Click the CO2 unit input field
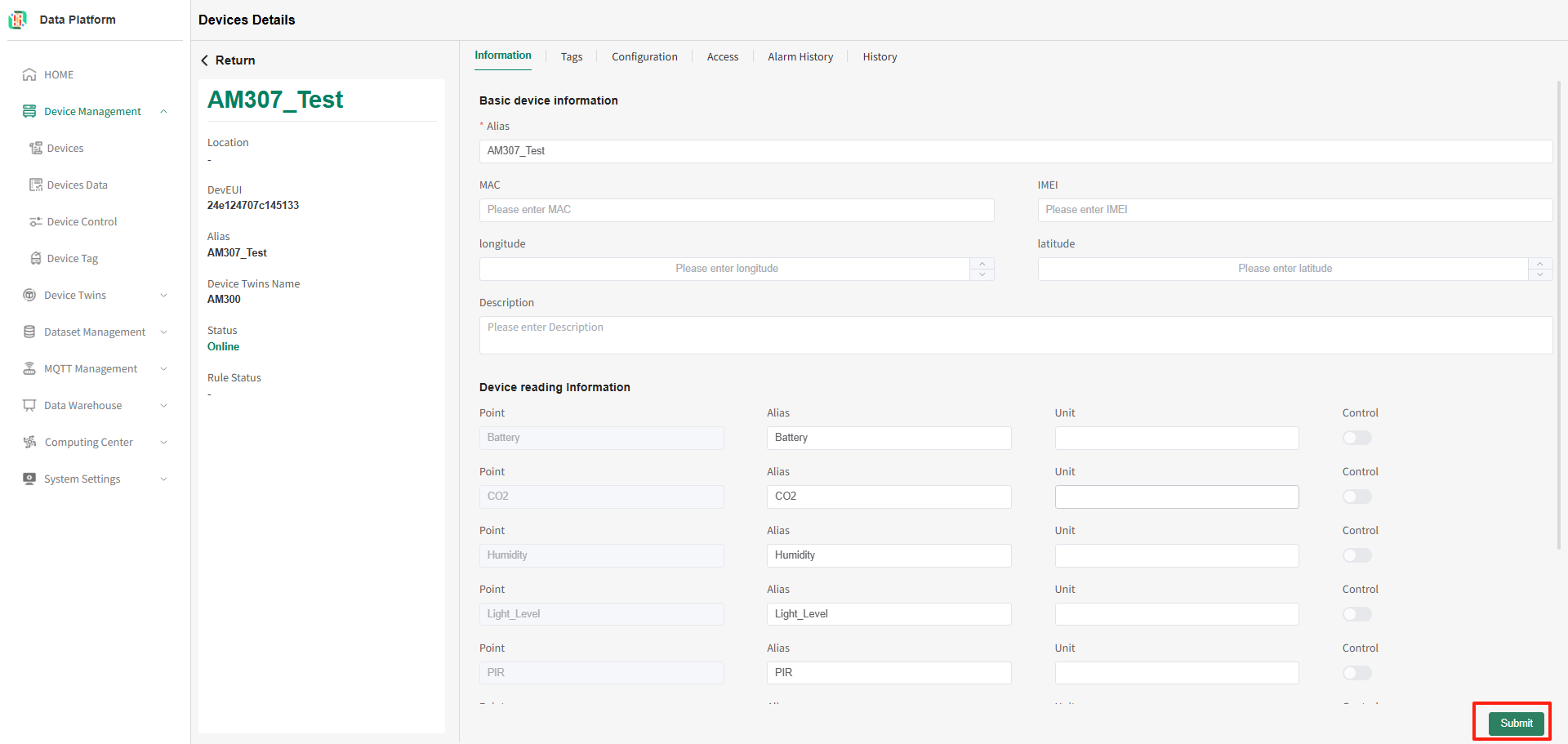The image size is (1568, 744). 1177,497
